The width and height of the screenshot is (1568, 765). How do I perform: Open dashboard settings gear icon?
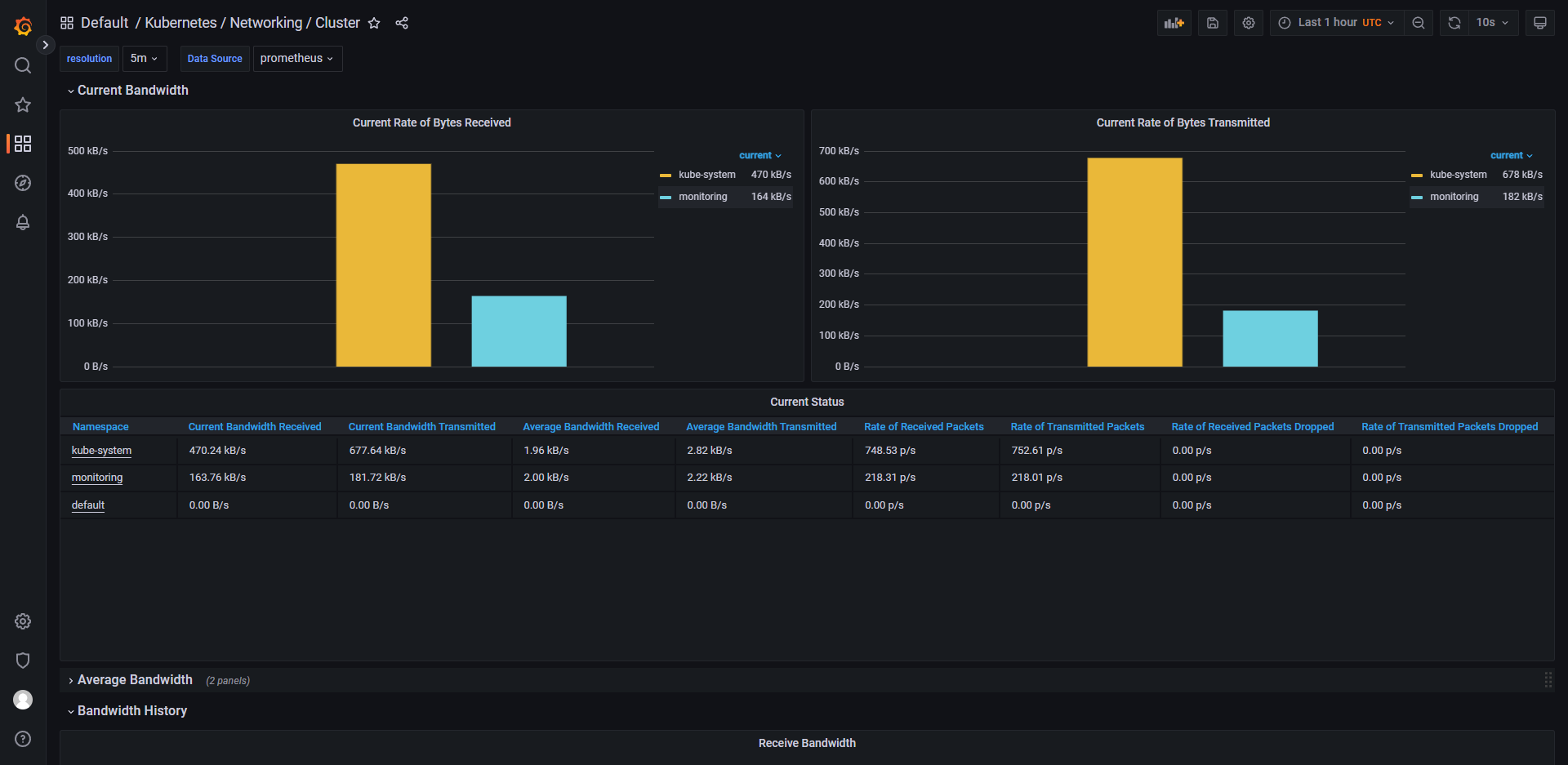click(x=1249, y=23)
